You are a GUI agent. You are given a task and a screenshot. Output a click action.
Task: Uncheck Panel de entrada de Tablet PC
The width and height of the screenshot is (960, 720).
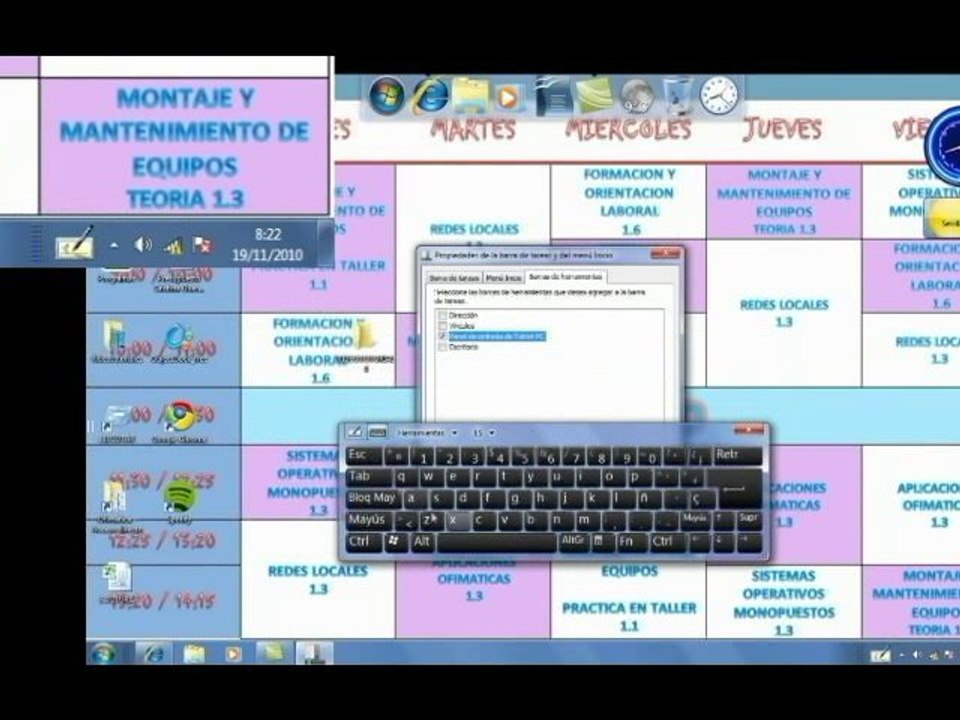[443, 336]
